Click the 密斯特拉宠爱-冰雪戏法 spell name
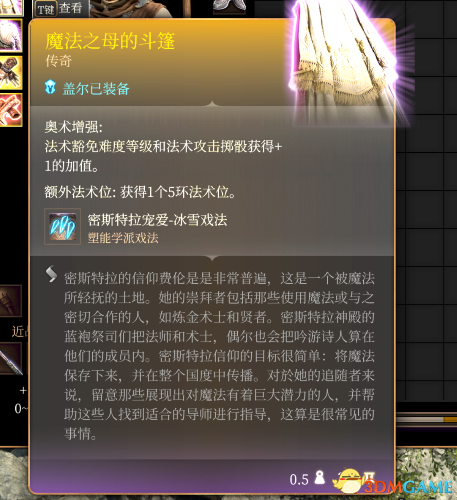This screenshot has height=500, width=457. [157, 220]
